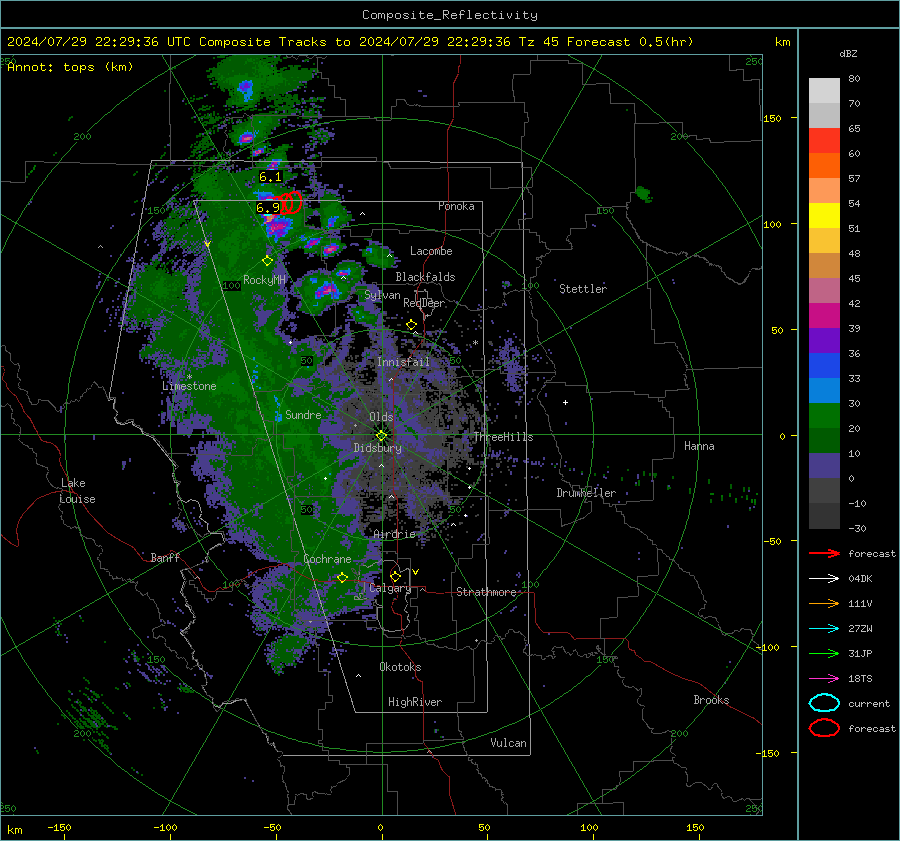Click the RedDeer city label

(424, 303)
